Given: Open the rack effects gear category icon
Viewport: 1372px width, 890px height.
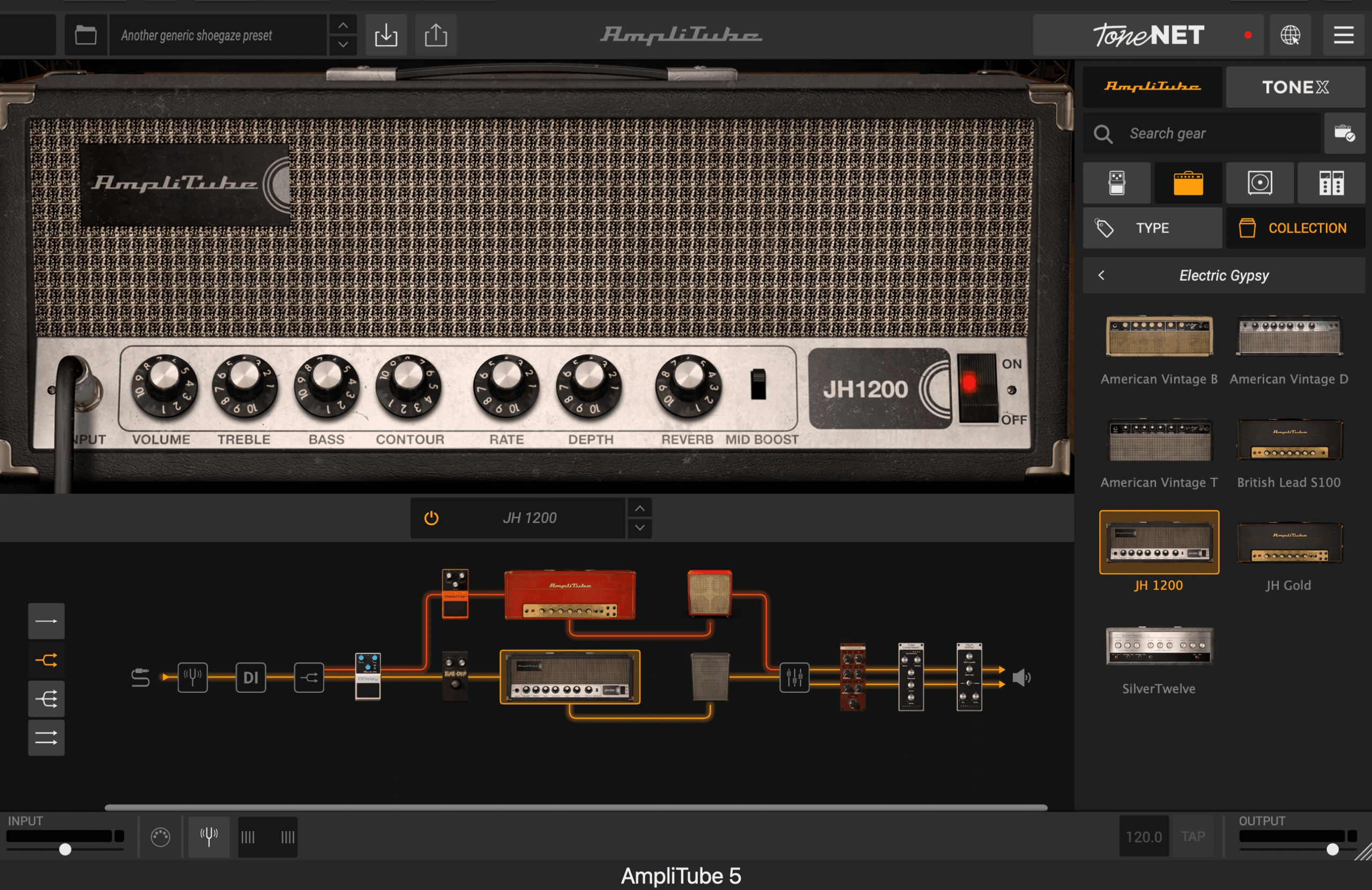Looking at the screenshot, I should pos(1332,183).
